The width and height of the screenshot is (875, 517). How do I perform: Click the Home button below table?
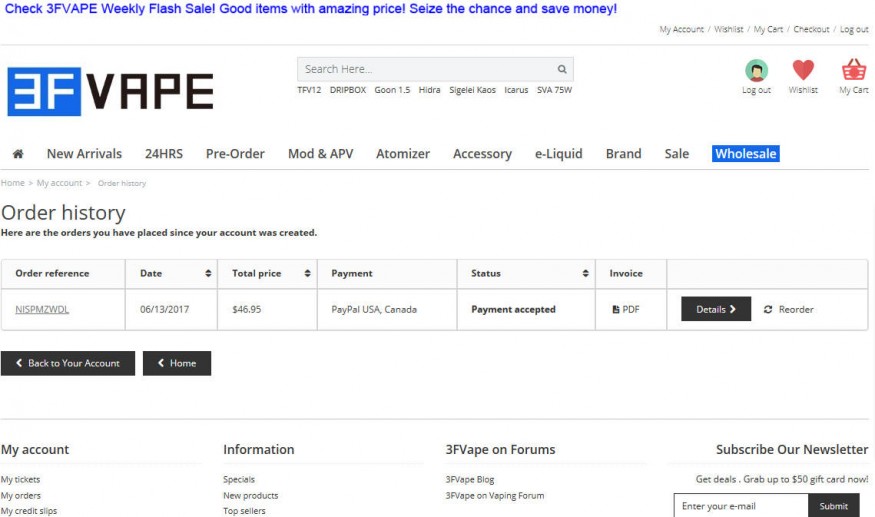point(177,363)
